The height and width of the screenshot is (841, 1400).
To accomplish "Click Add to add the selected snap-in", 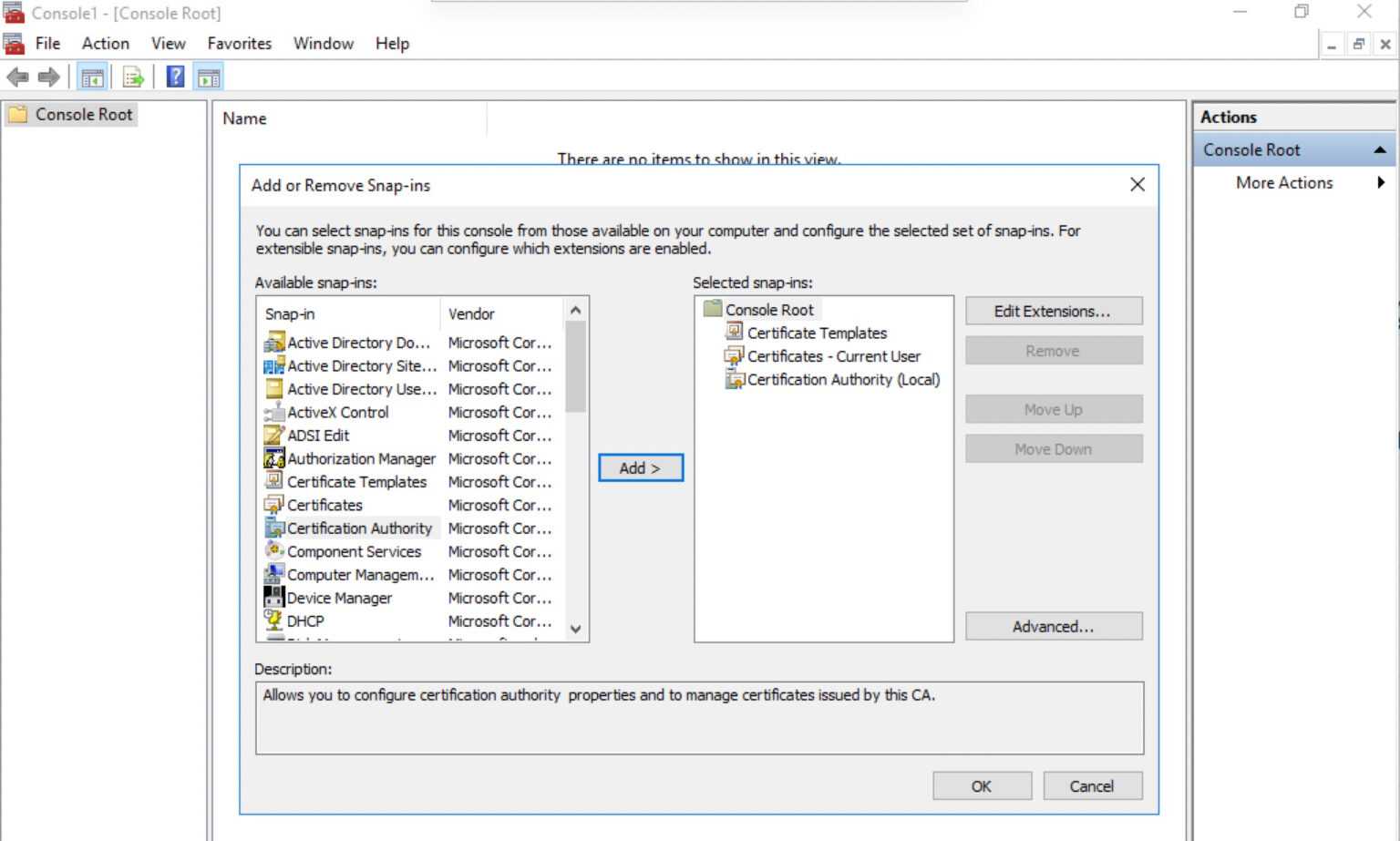I will pyautogui.click(x=639, y=467).
